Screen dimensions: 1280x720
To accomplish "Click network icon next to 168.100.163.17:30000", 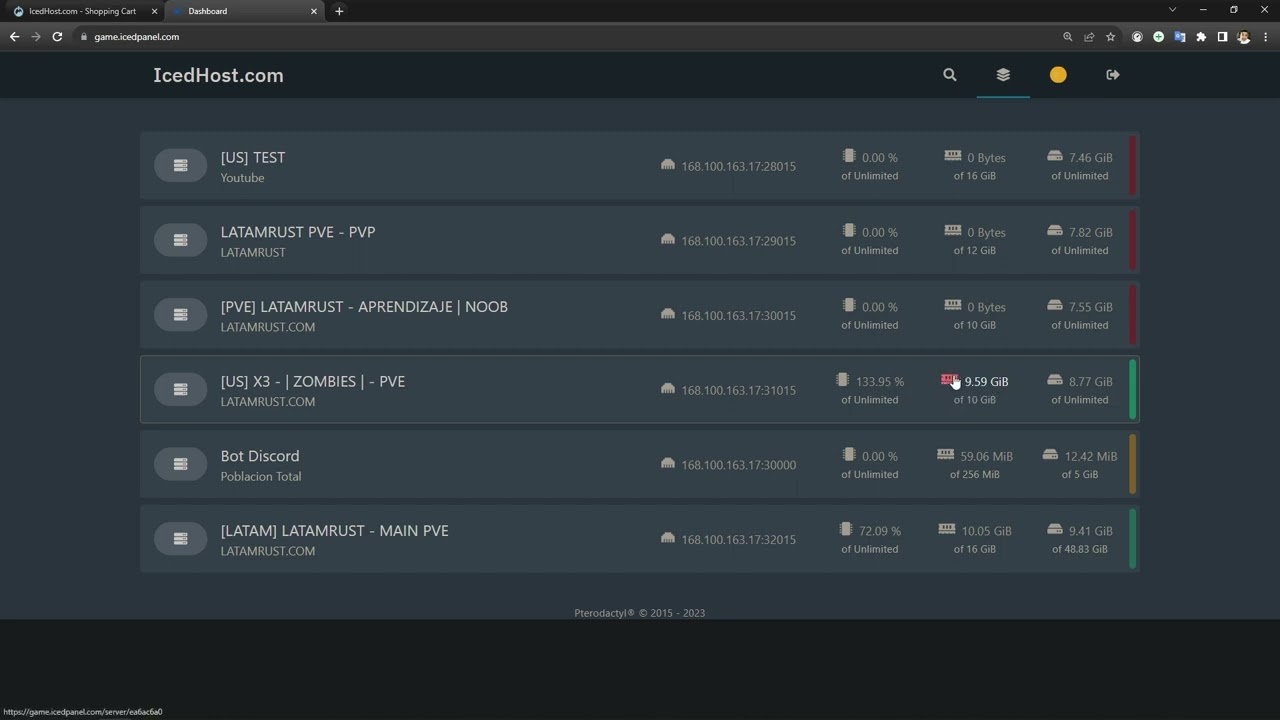I will point(668,463).
